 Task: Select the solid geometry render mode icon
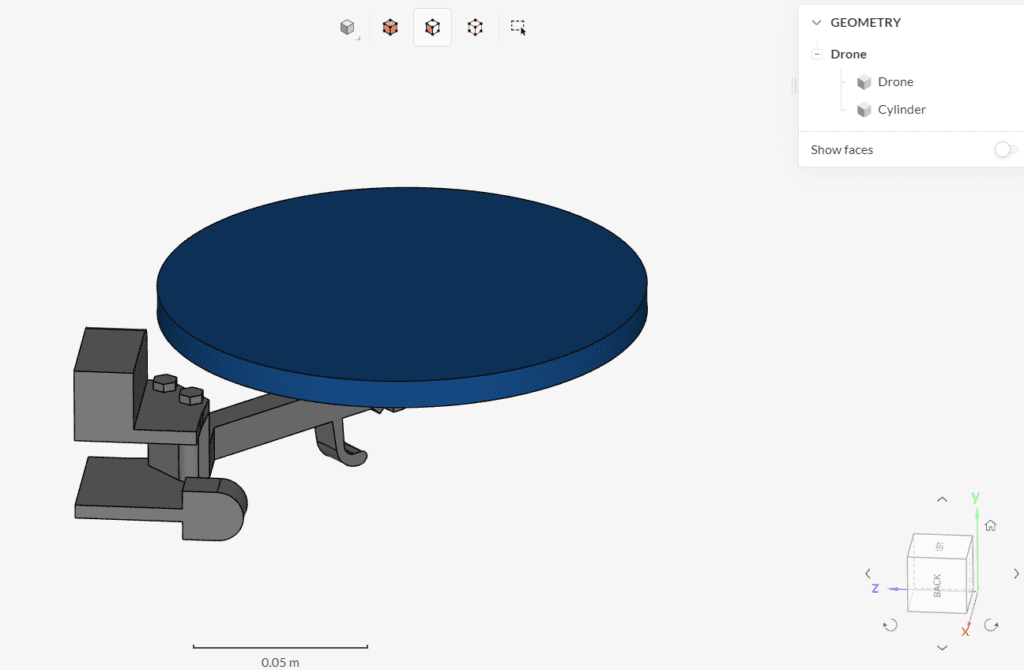(347, 27)
